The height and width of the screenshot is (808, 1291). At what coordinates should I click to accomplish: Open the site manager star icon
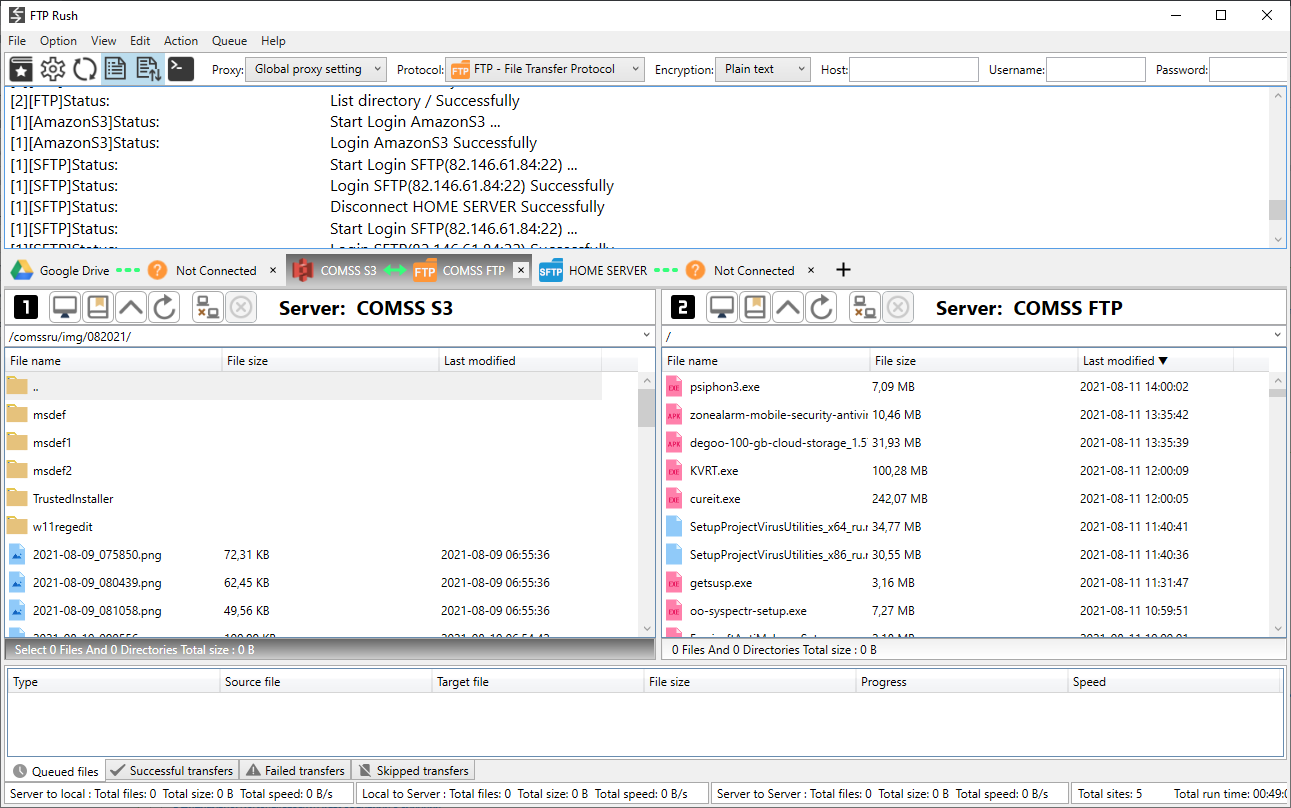coord(21,69)
